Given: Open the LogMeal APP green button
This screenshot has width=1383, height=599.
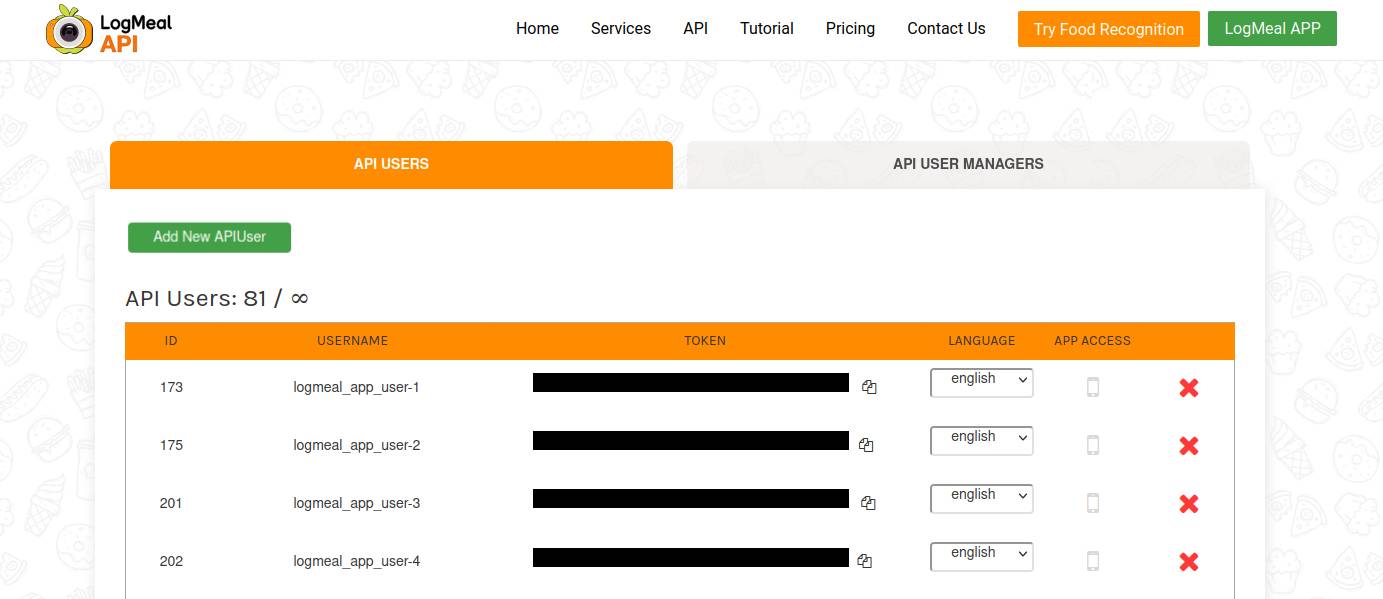Looking at the screenshot, I should [1272, 29].
